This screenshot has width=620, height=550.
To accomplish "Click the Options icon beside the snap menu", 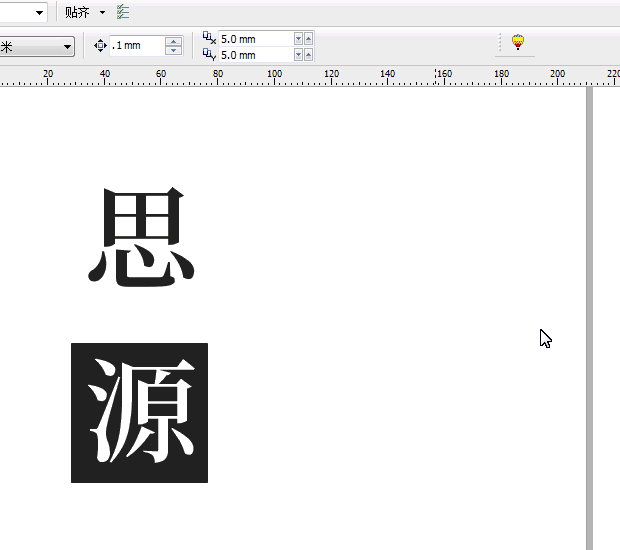I will coord(123,12).
